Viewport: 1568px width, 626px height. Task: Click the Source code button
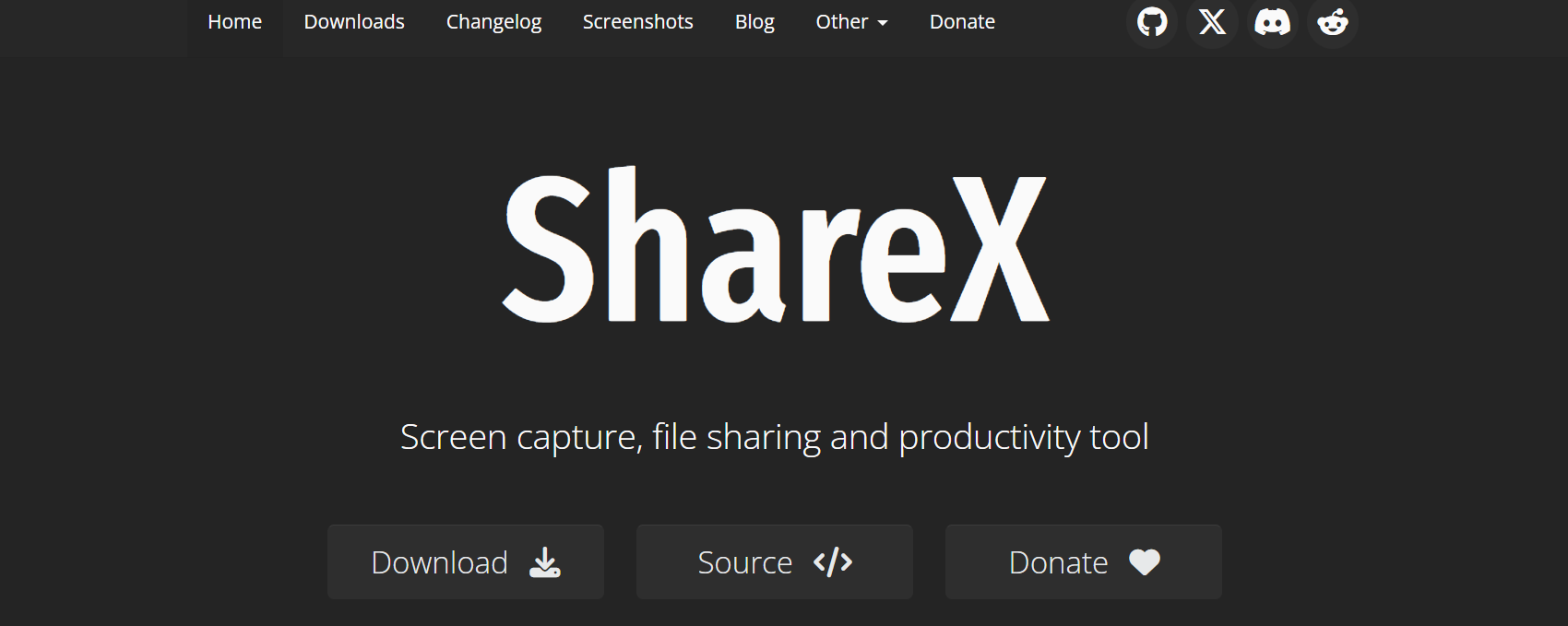pos(775,562)
